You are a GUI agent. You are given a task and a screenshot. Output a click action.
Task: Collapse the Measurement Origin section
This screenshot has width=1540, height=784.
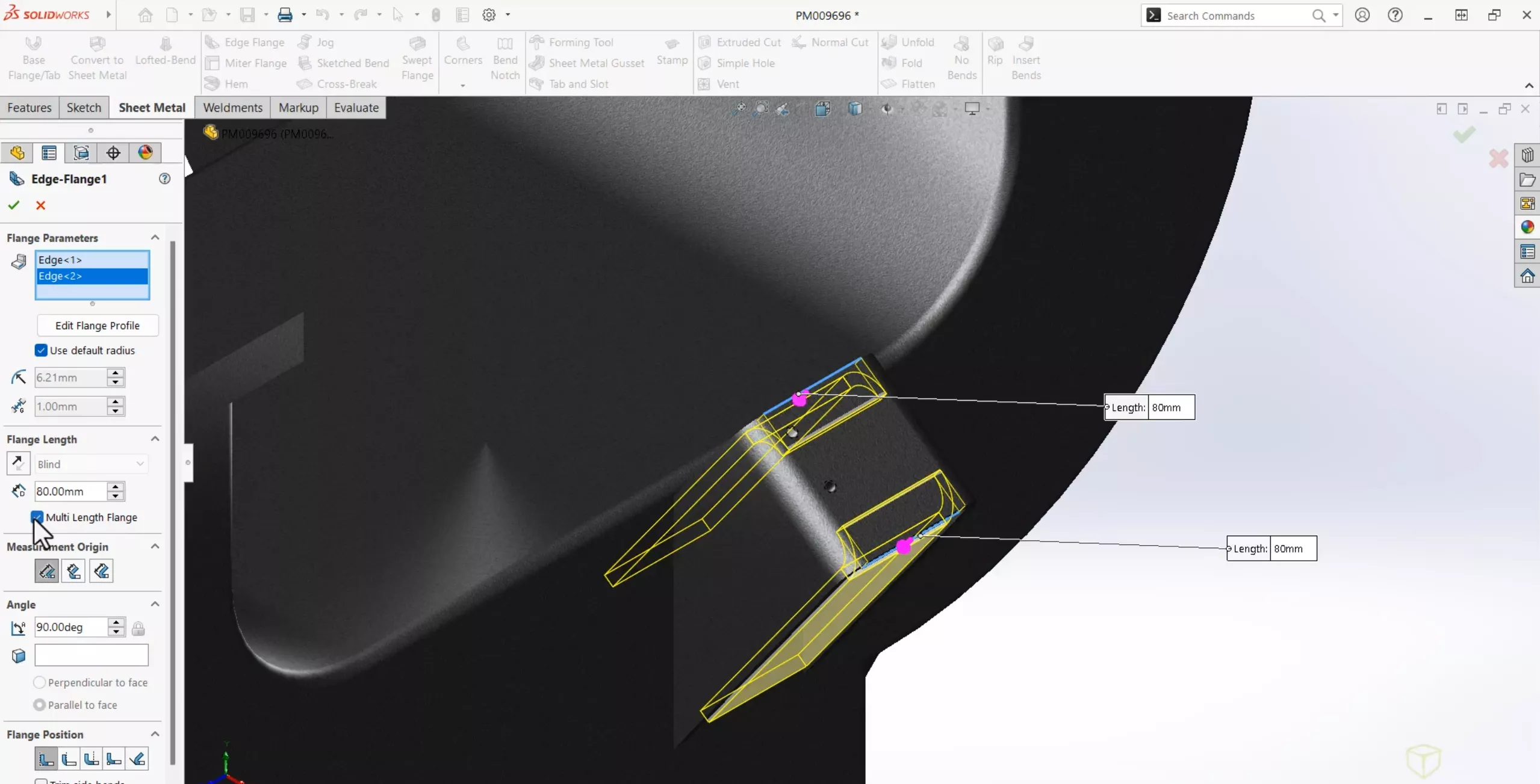point(155,546)
